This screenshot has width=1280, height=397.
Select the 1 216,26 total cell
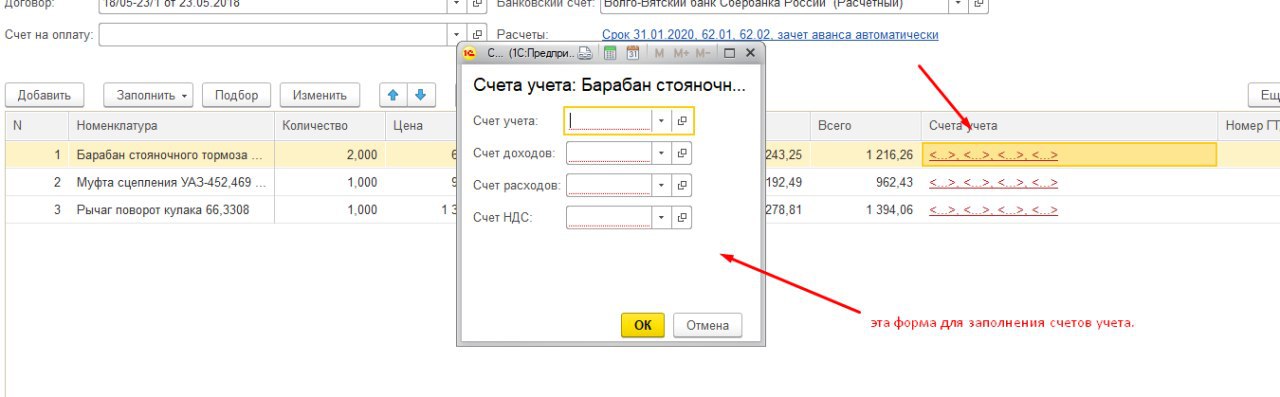click(865, 155)
